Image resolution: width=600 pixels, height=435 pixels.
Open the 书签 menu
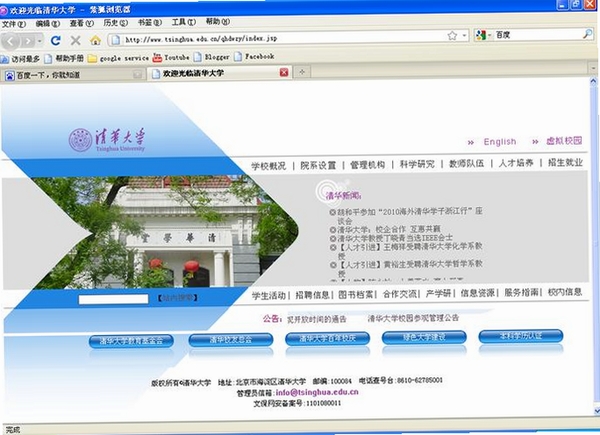coord(150,23)
